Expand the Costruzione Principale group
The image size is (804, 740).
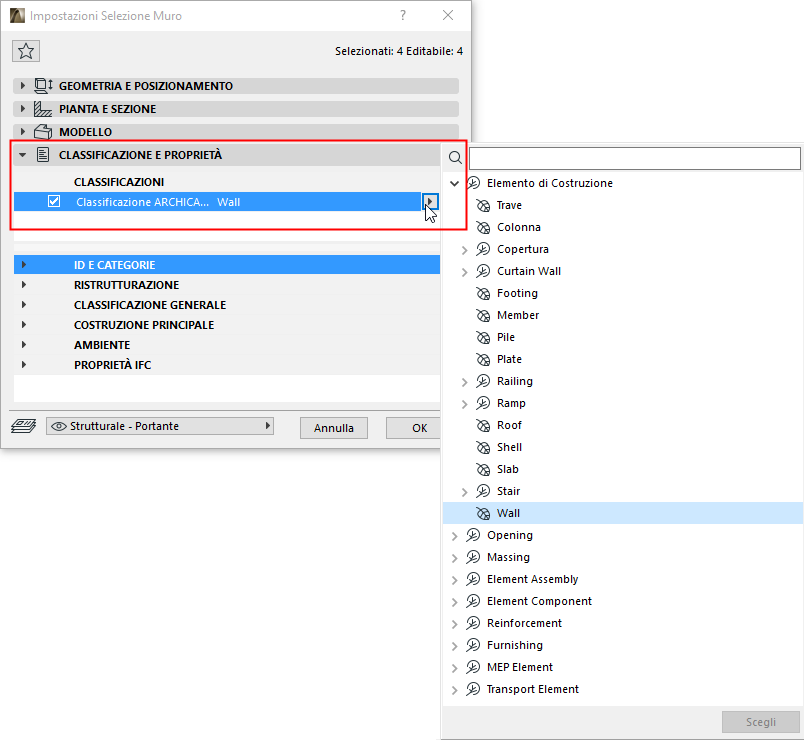point(24,325)
